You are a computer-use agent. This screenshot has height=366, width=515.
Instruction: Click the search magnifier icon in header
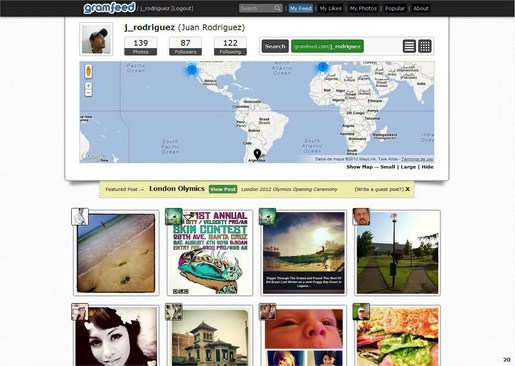tap(277, 8)
